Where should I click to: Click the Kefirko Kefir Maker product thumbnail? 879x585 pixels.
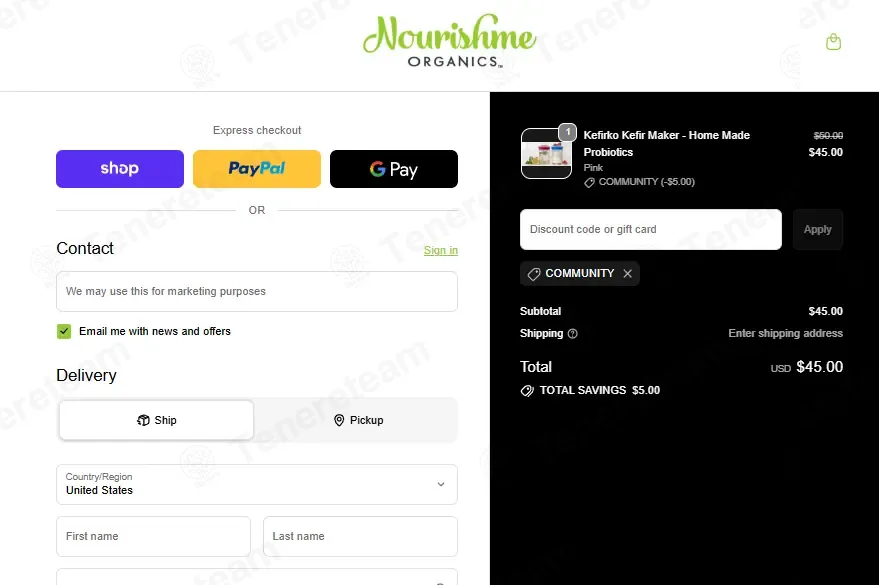point(547,154)
